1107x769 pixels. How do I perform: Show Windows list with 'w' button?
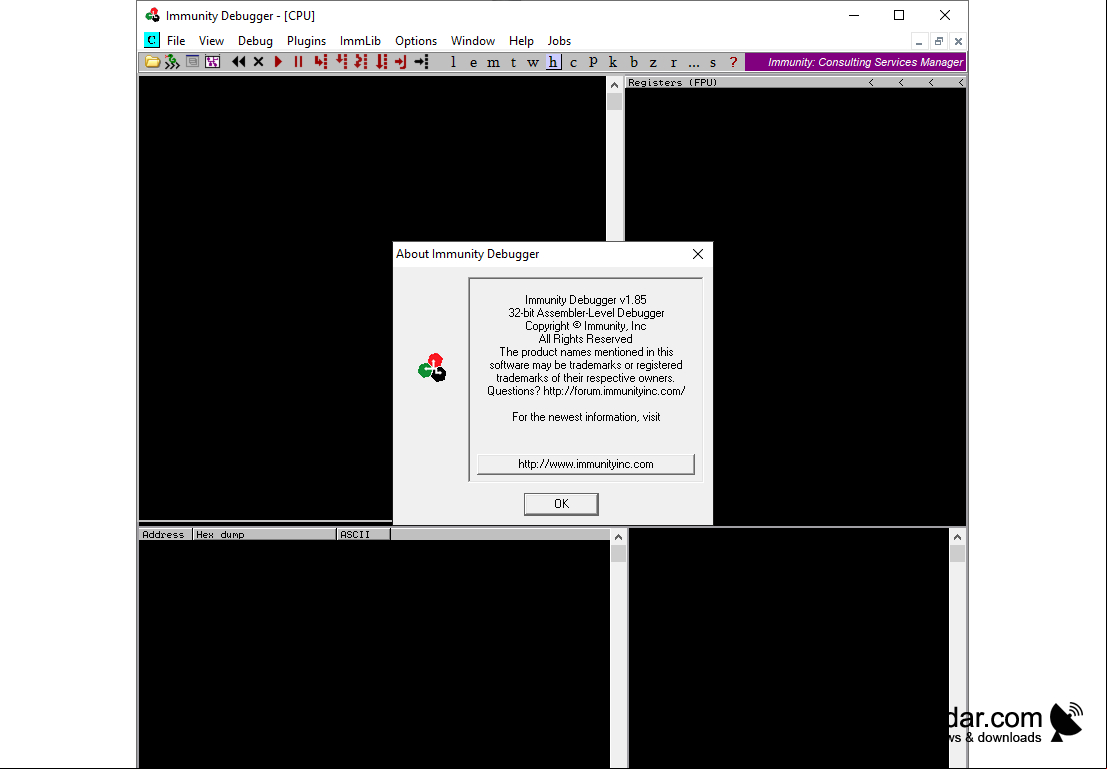click(533, 62)
